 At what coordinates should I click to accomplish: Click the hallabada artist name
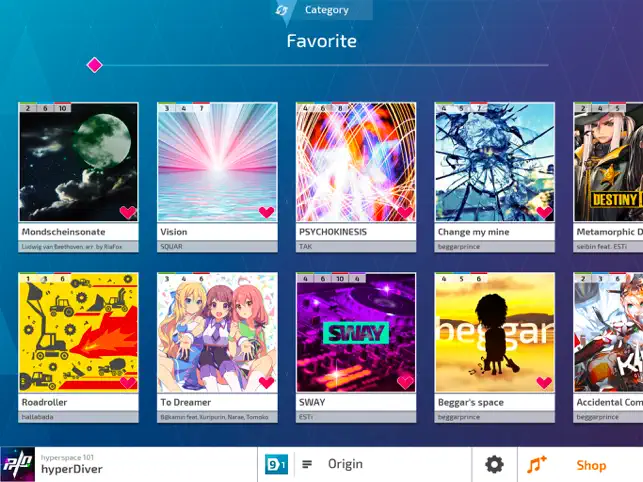[37, 417]
